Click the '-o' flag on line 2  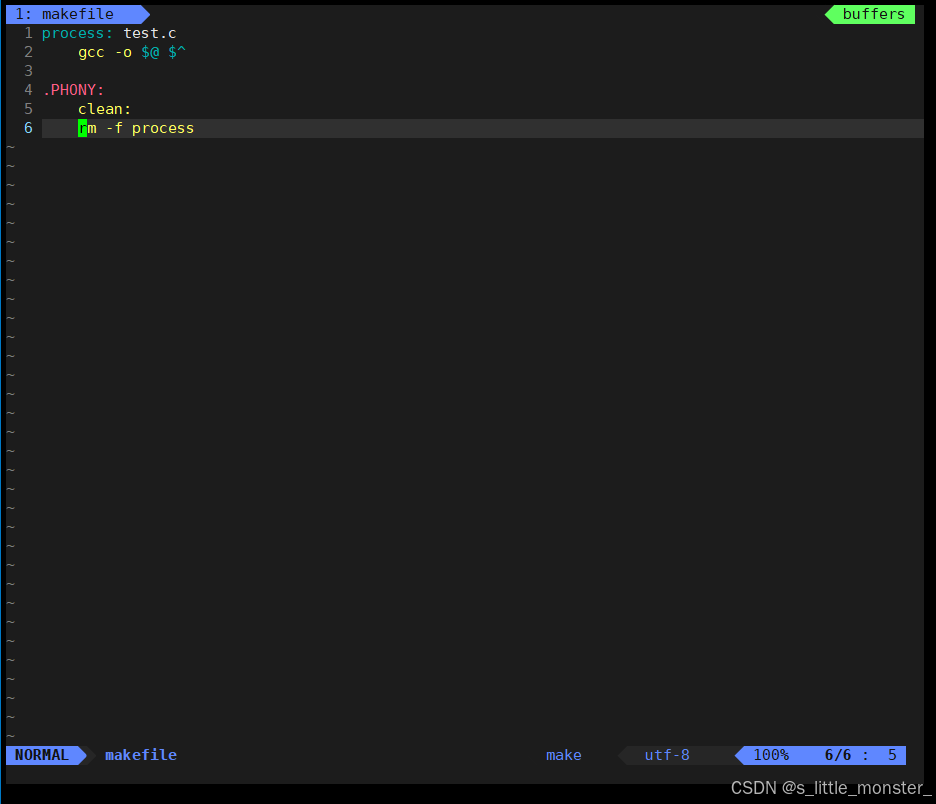123,53
